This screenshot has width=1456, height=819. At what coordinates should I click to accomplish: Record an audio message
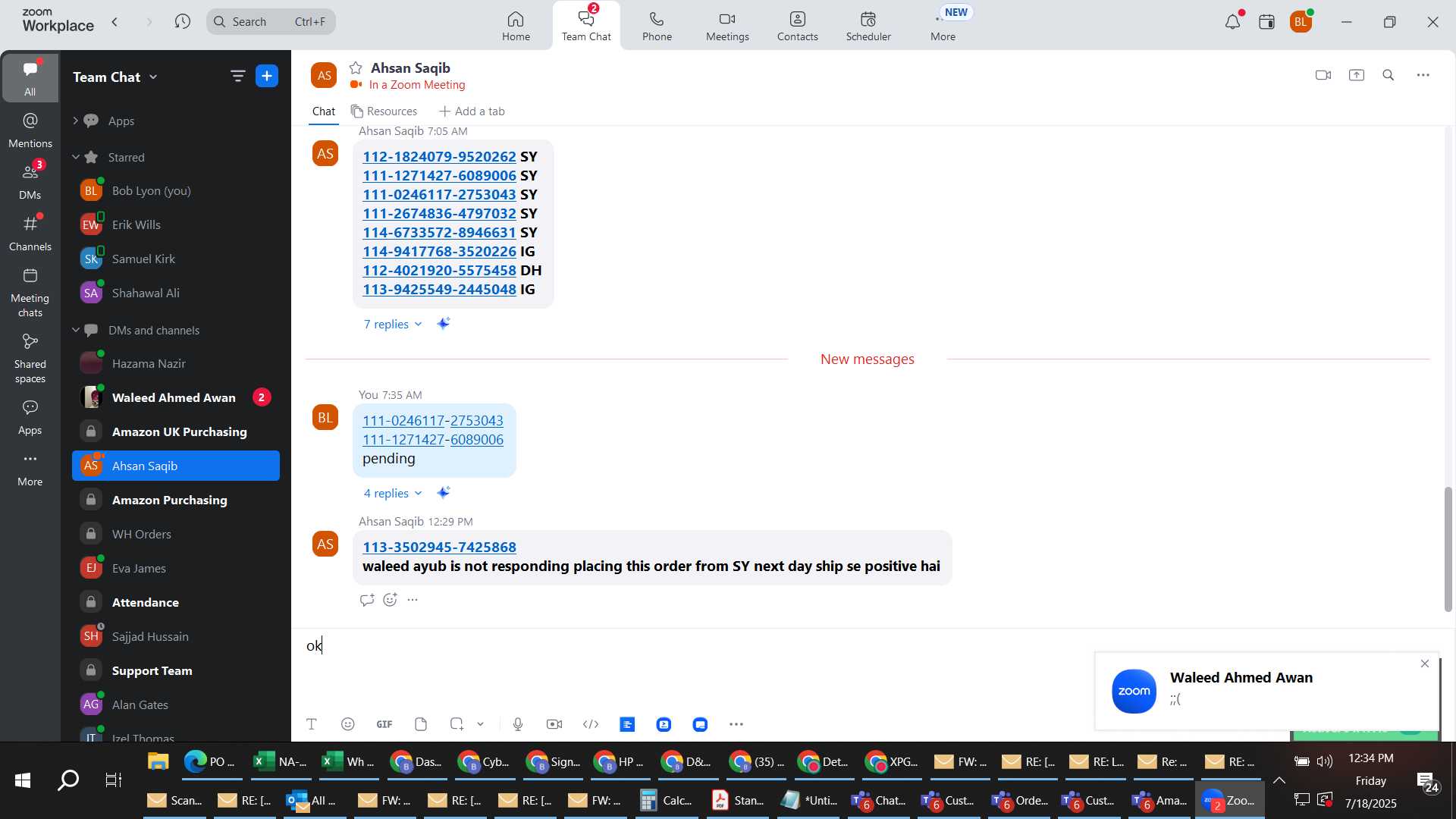pos(518,724)
